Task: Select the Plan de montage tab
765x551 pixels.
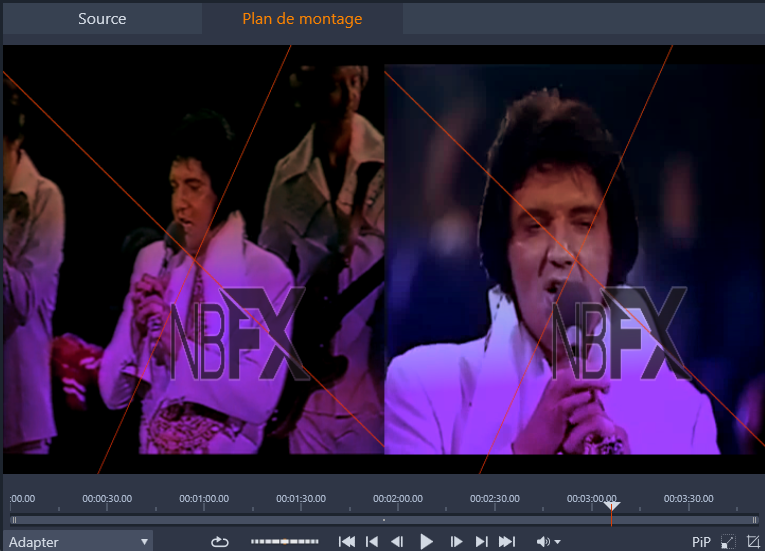Action: click(x=302, y=19)
